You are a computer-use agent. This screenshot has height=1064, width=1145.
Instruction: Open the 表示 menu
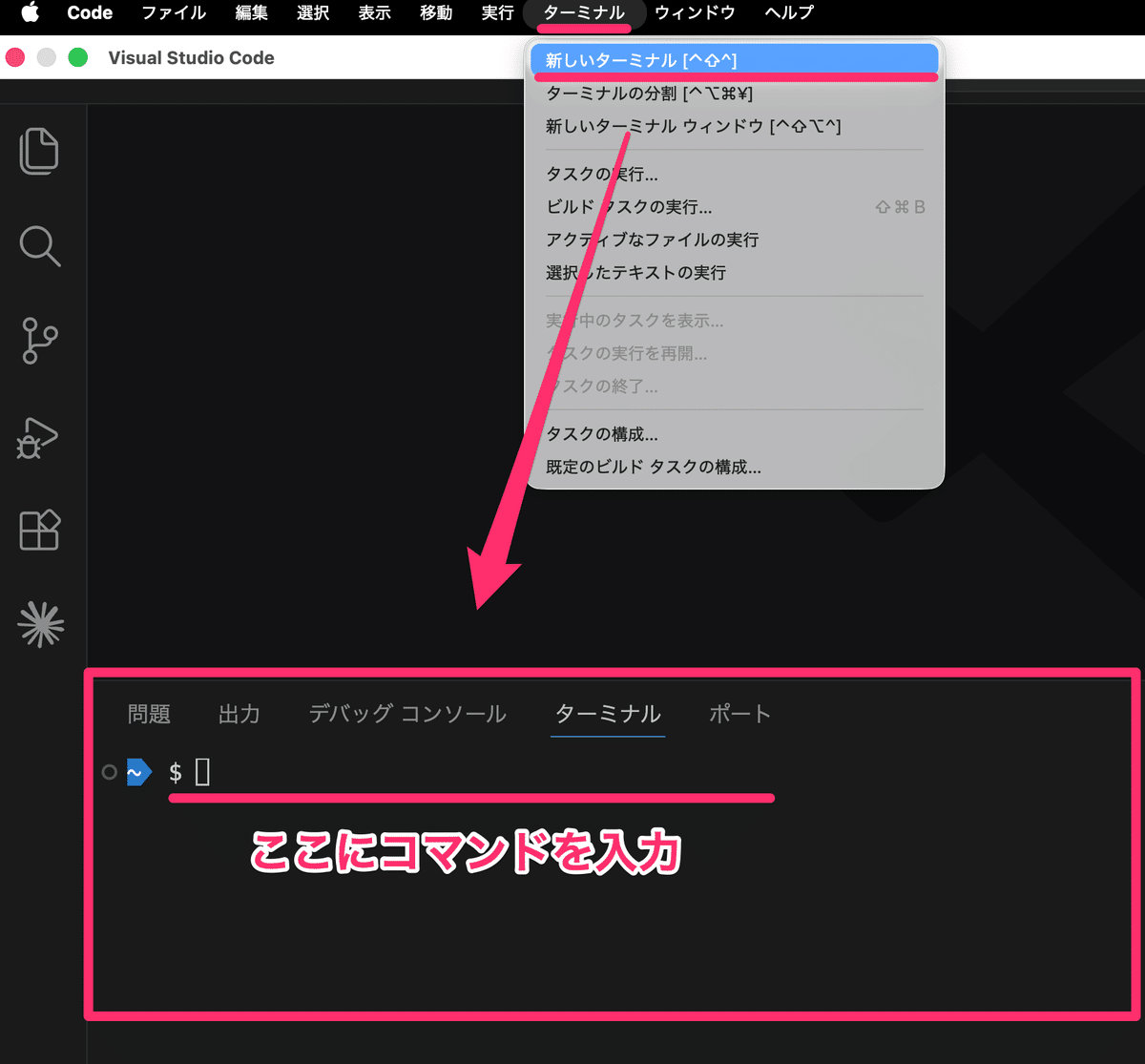click(x=374, y=12)
